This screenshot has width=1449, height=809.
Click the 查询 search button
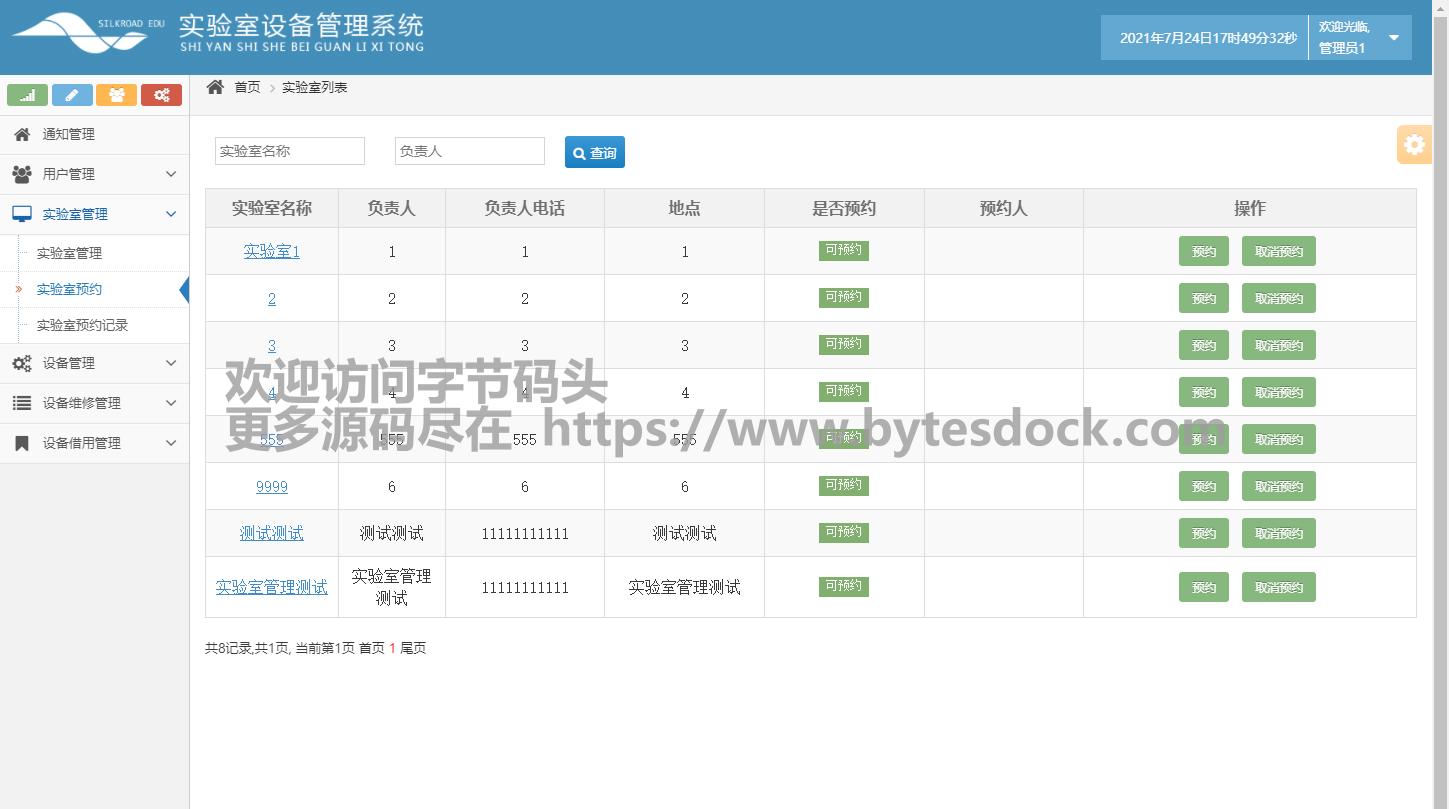(x=595, y=153)
